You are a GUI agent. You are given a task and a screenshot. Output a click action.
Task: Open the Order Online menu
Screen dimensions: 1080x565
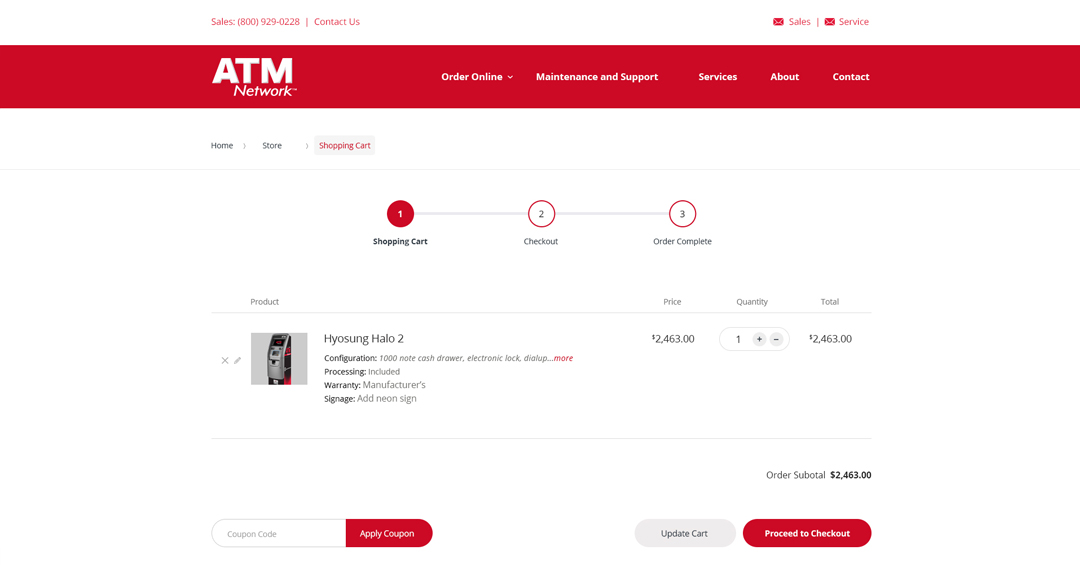[x=472, y=76]
